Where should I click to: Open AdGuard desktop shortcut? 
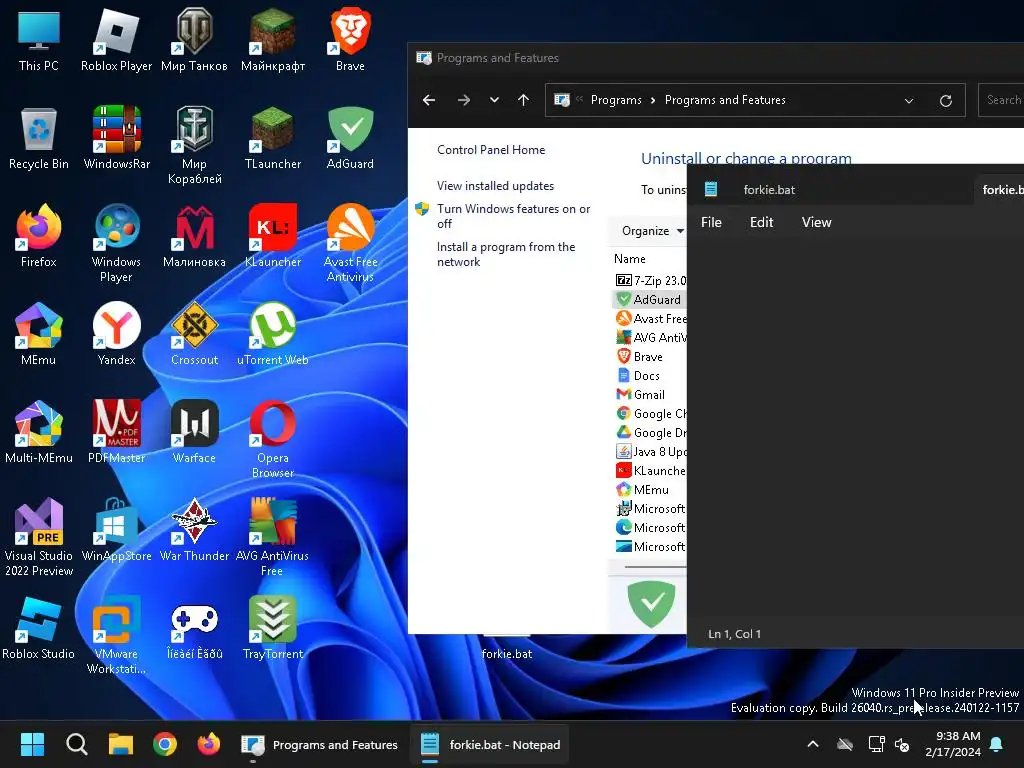[350, 138]
